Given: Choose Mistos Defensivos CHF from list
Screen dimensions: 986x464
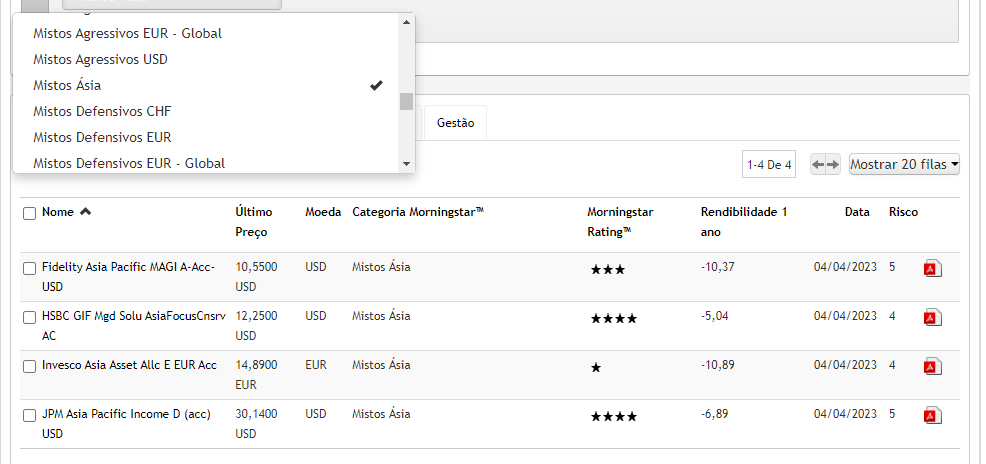Looking at the screenshot, I should coord(206,111).
